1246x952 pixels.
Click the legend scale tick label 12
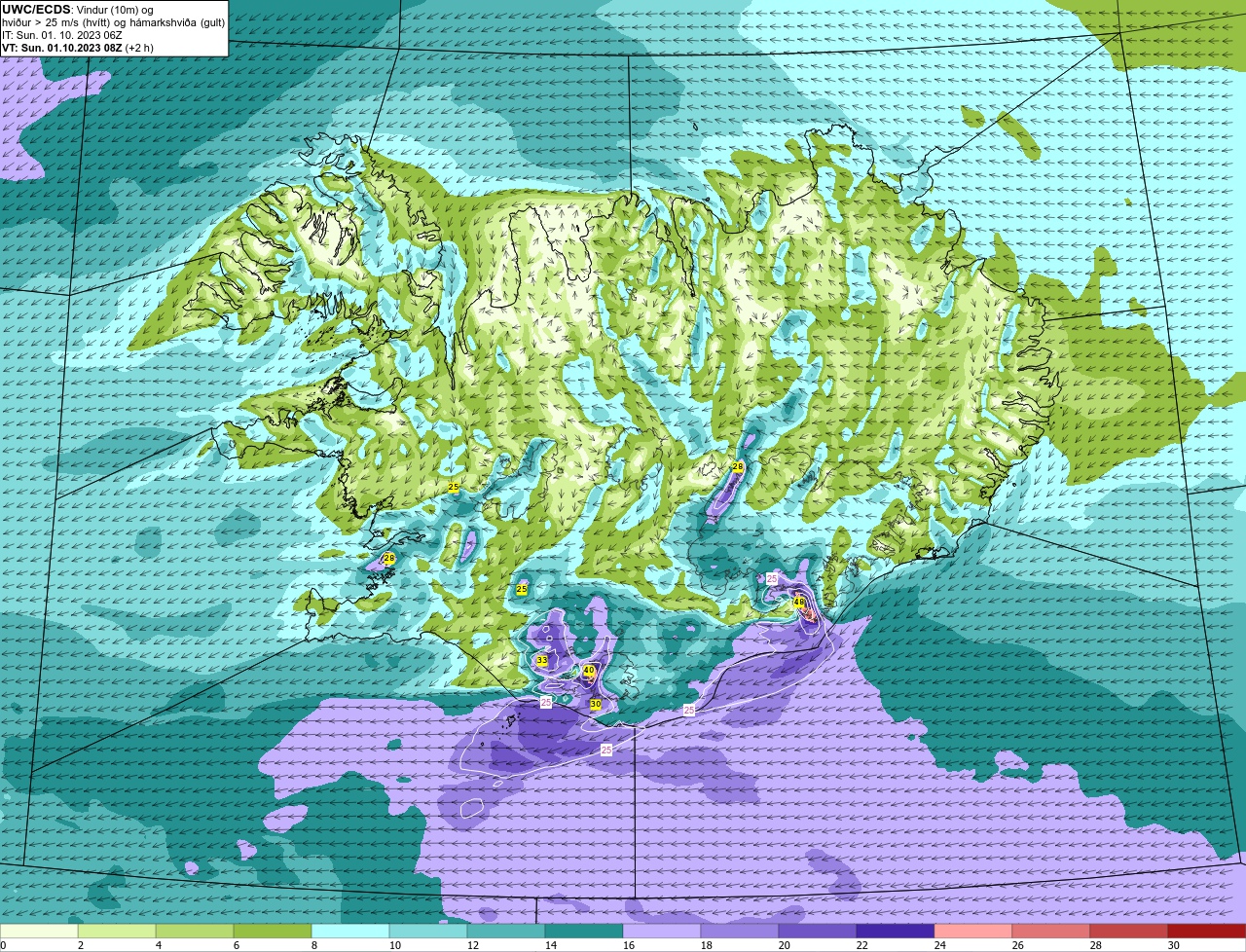tap(472, 945)
